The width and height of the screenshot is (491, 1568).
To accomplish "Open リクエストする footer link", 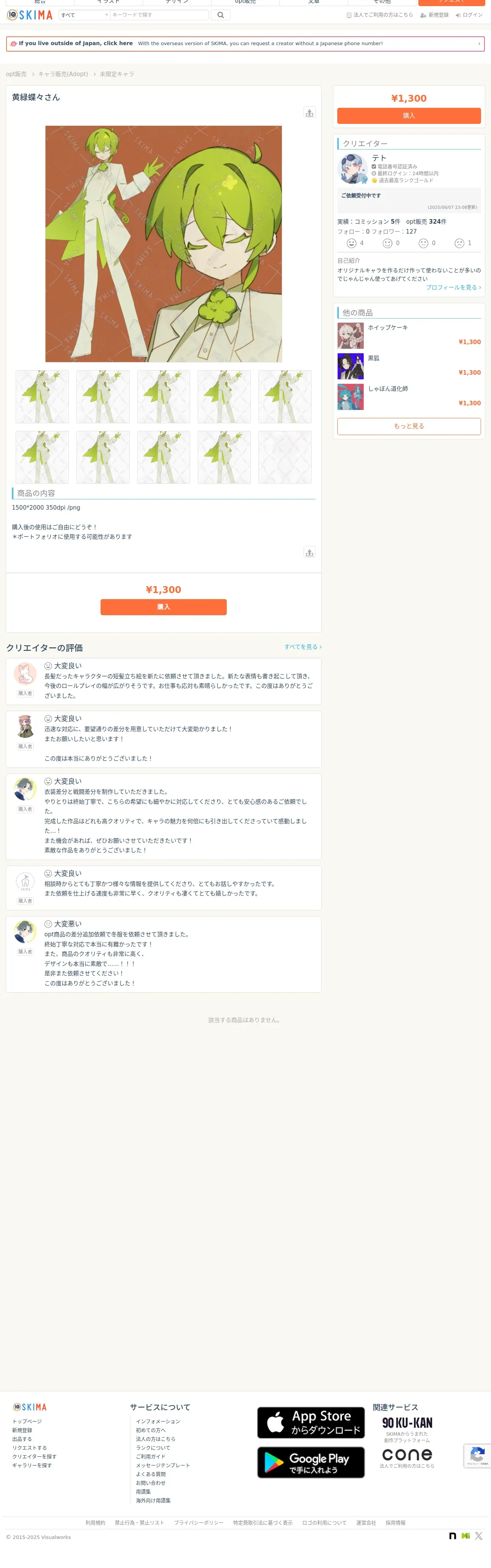I will [x=29, y=1448].
